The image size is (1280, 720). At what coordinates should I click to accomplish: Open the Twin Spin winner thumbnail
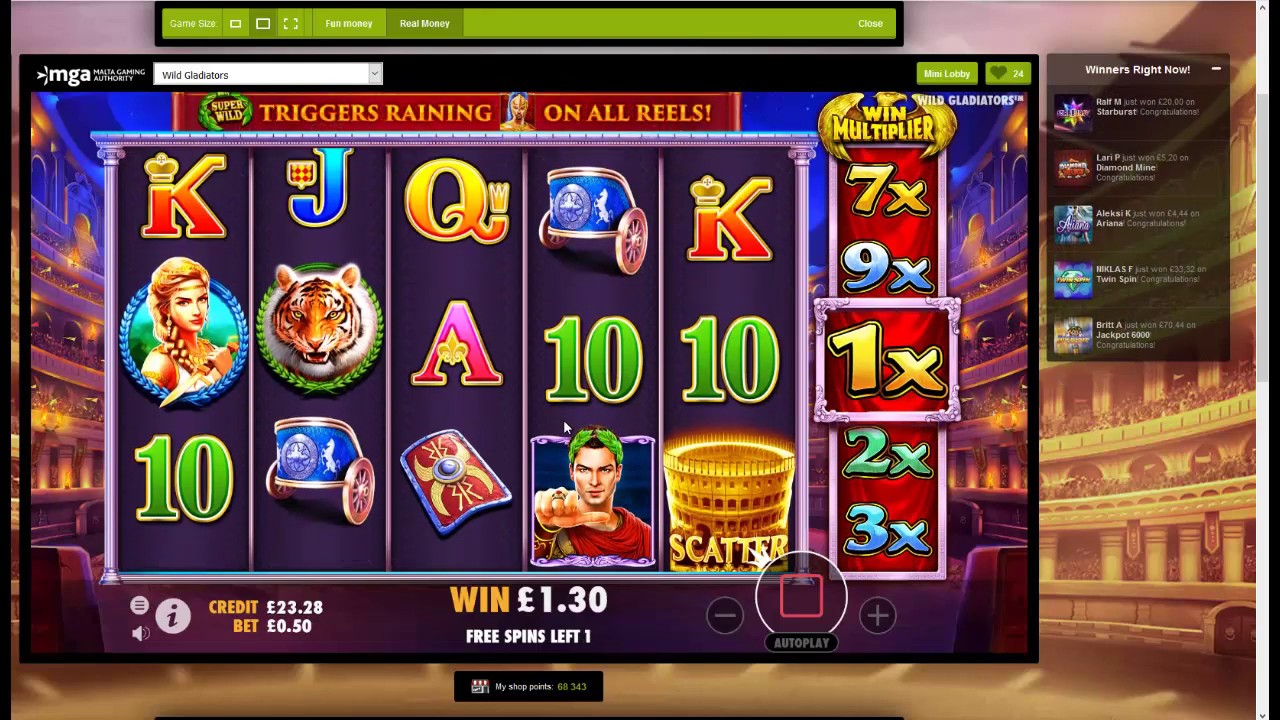1073,280
